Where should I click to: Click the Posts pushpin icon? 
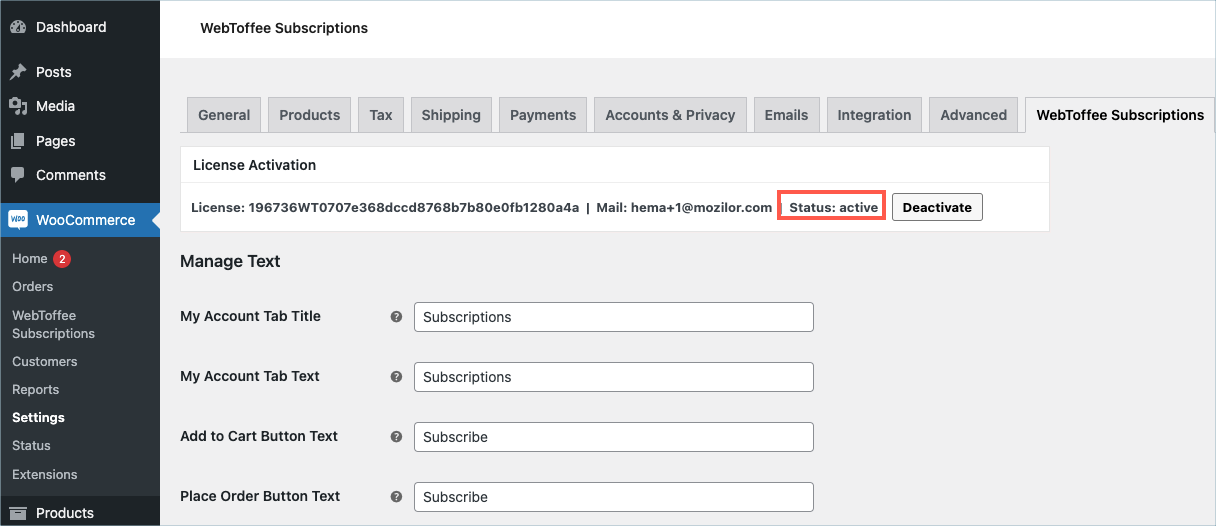coord(18,72)
